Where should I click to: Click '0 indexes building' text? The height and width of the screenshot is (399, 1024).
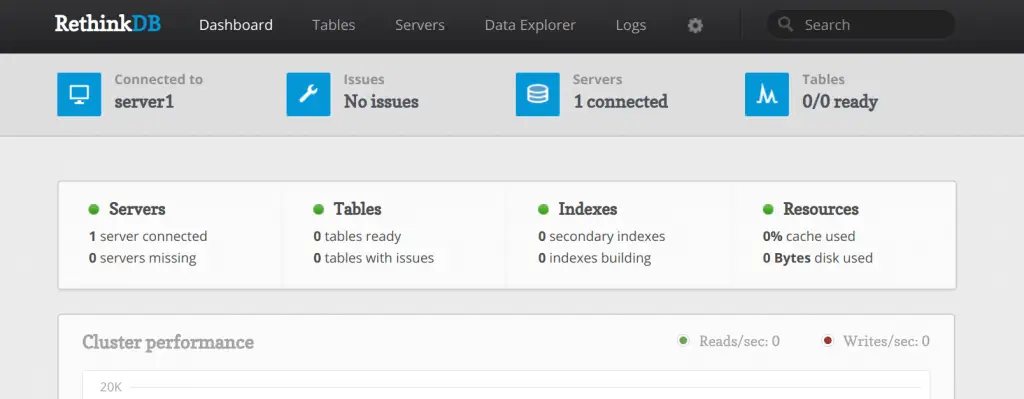594,258
